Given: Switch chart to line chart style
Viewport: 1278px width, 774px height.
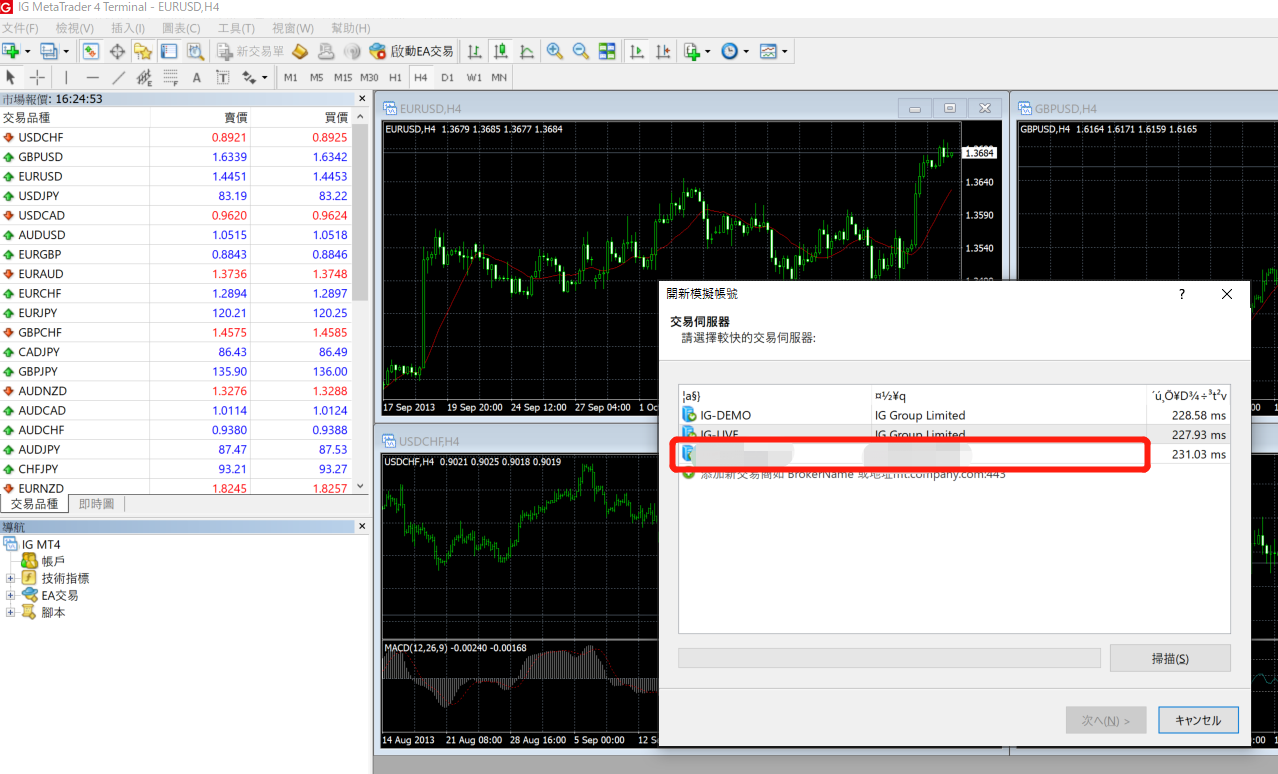Looking at the screenshot, I should pos(527,51).
